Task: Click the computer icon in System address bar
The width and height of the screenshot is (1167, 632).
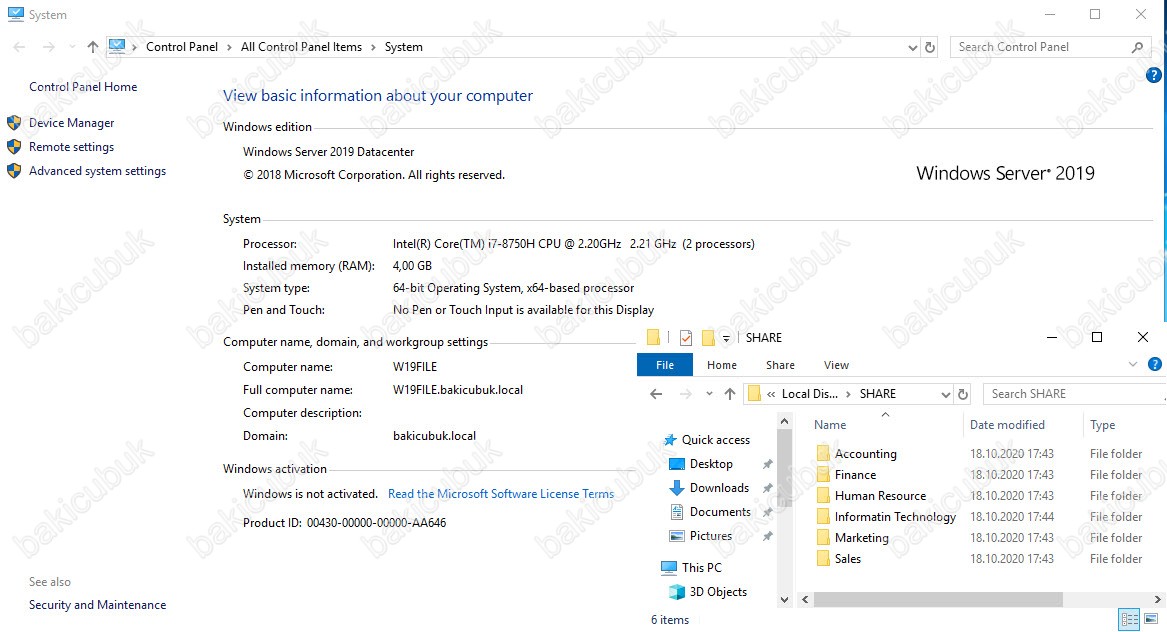Action: [117, 46]
